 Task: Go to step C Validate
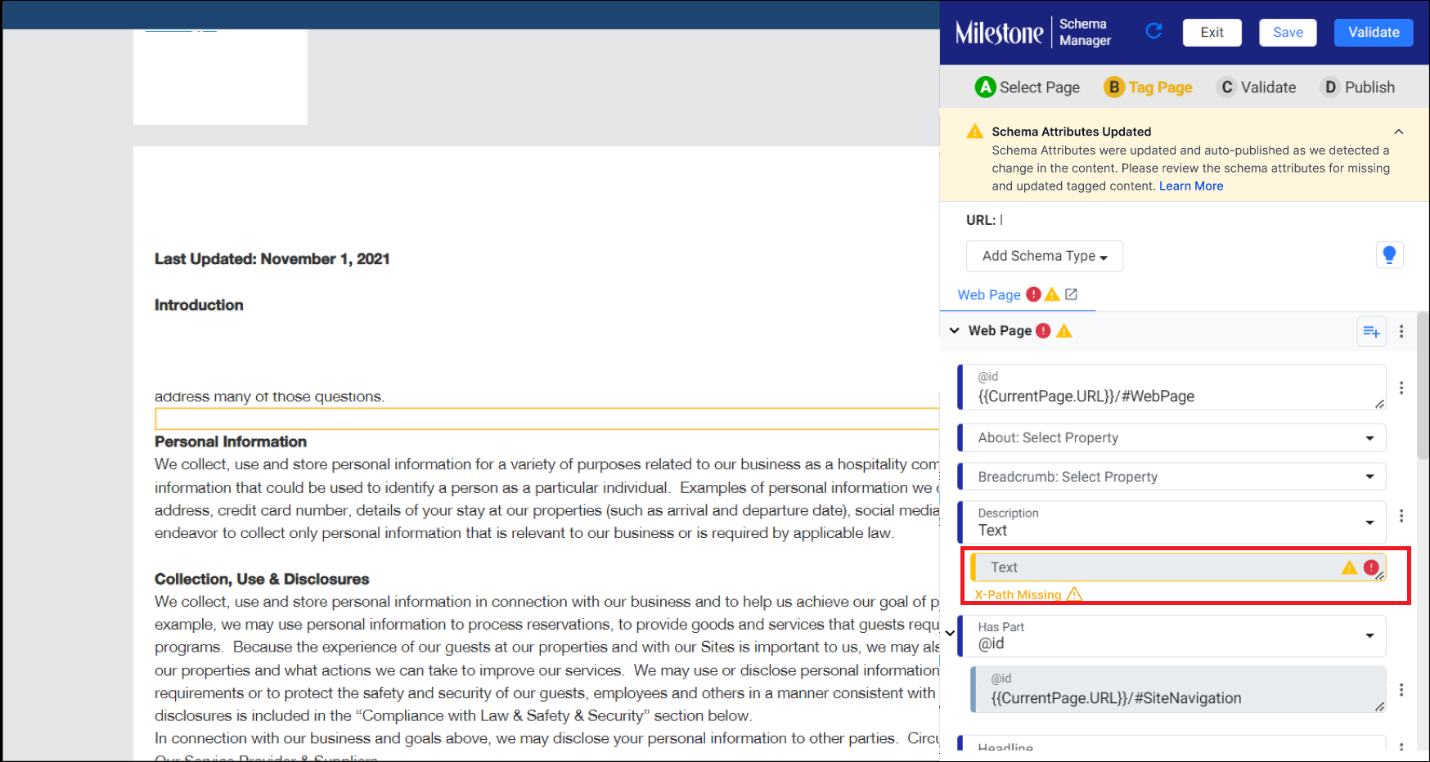click(x=1256, y=87)
